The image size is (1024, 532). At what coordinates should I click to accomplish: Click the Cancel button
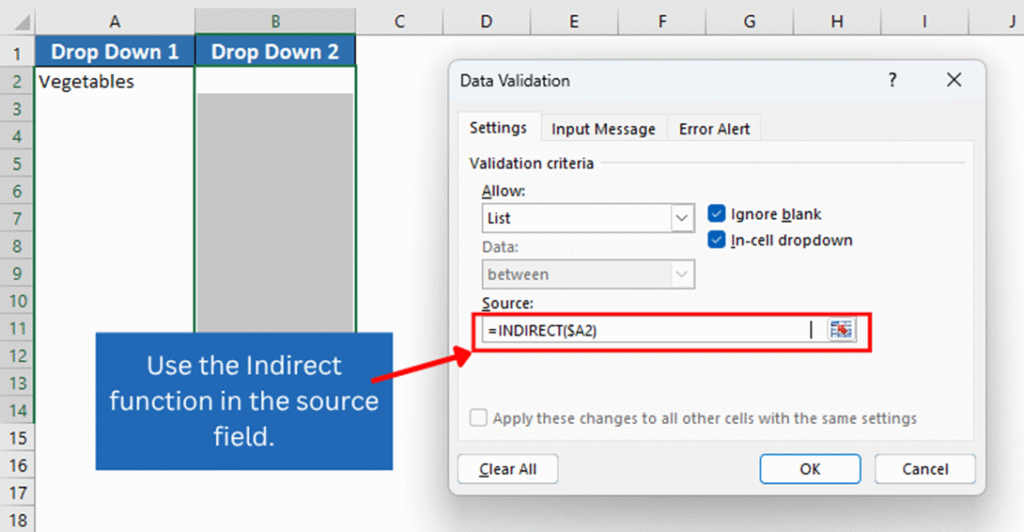[925, 469]
